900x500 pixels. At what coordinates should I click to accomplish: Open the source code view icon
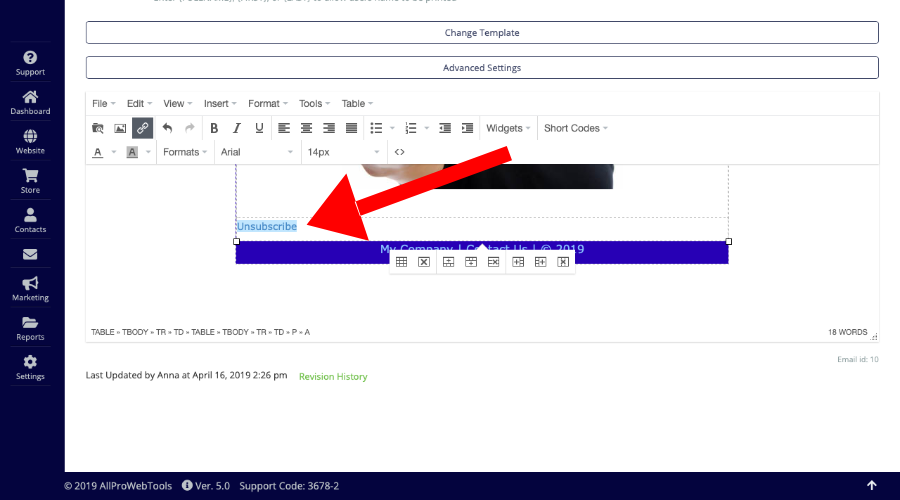point(399,152)
